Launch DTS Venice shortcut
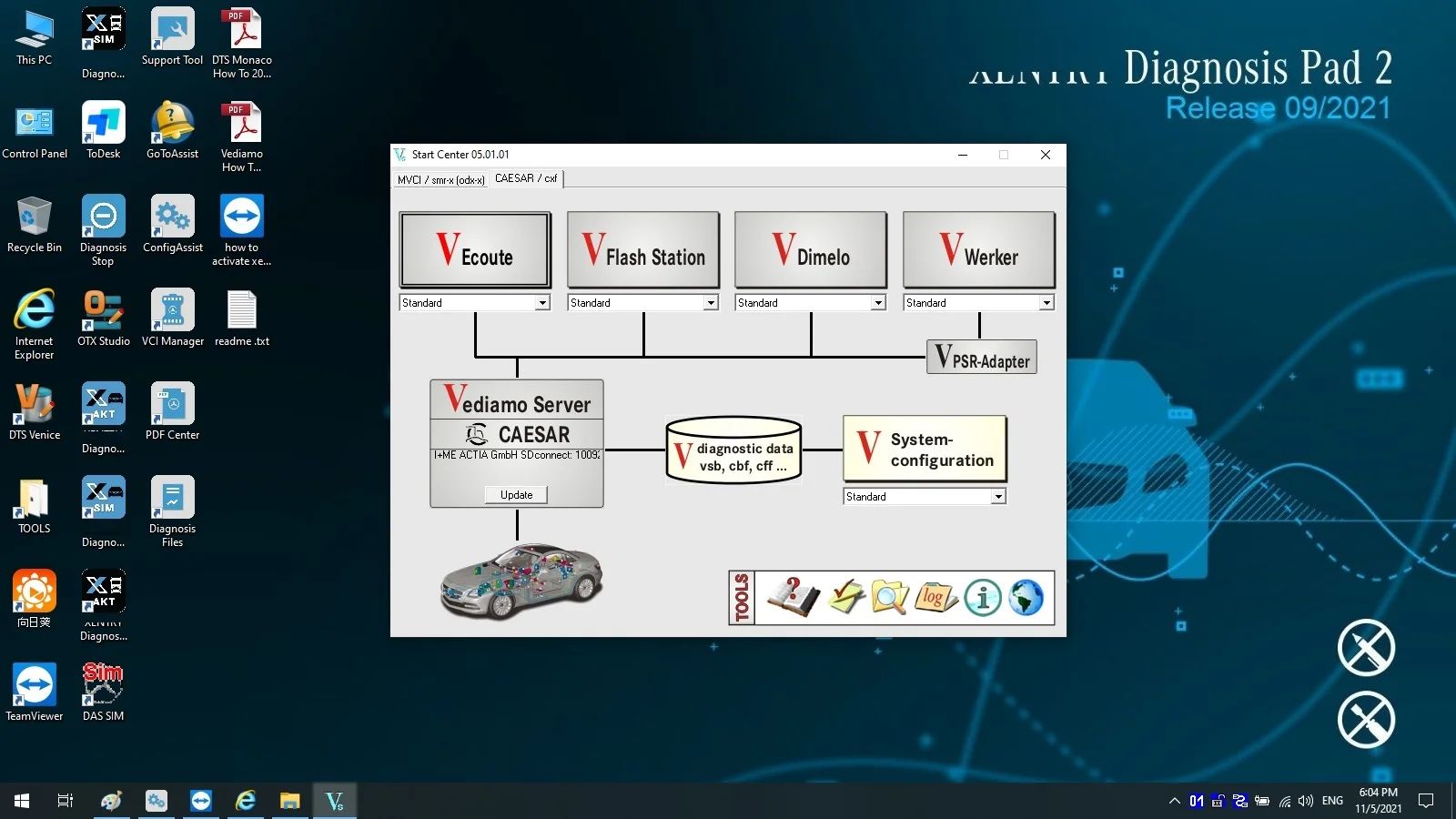The width and height of the screenshot is (1456, 819). pos(35,413)
